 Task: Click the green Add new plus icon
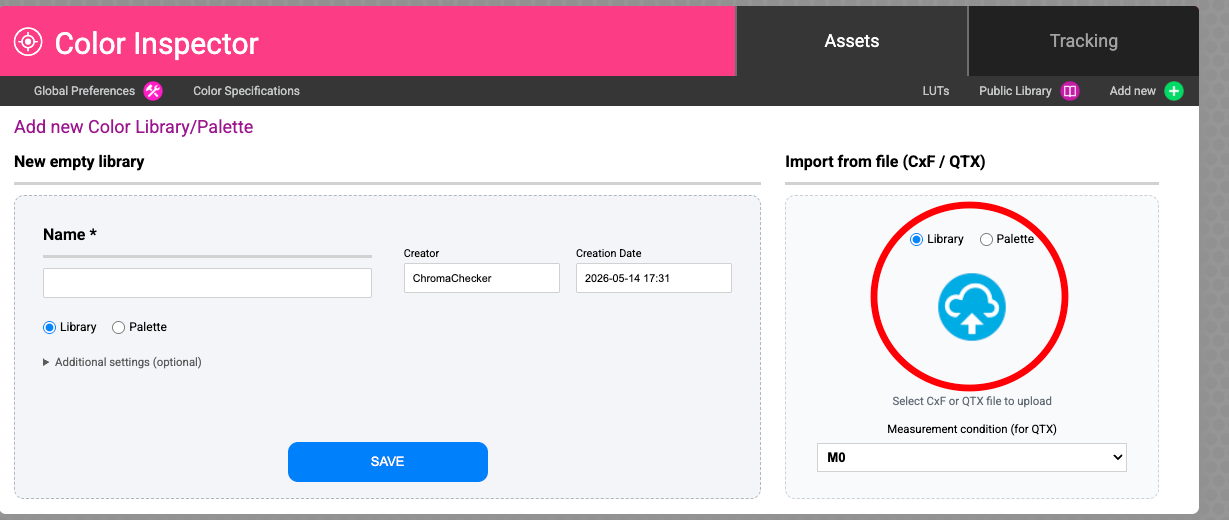coord(1174,91)
